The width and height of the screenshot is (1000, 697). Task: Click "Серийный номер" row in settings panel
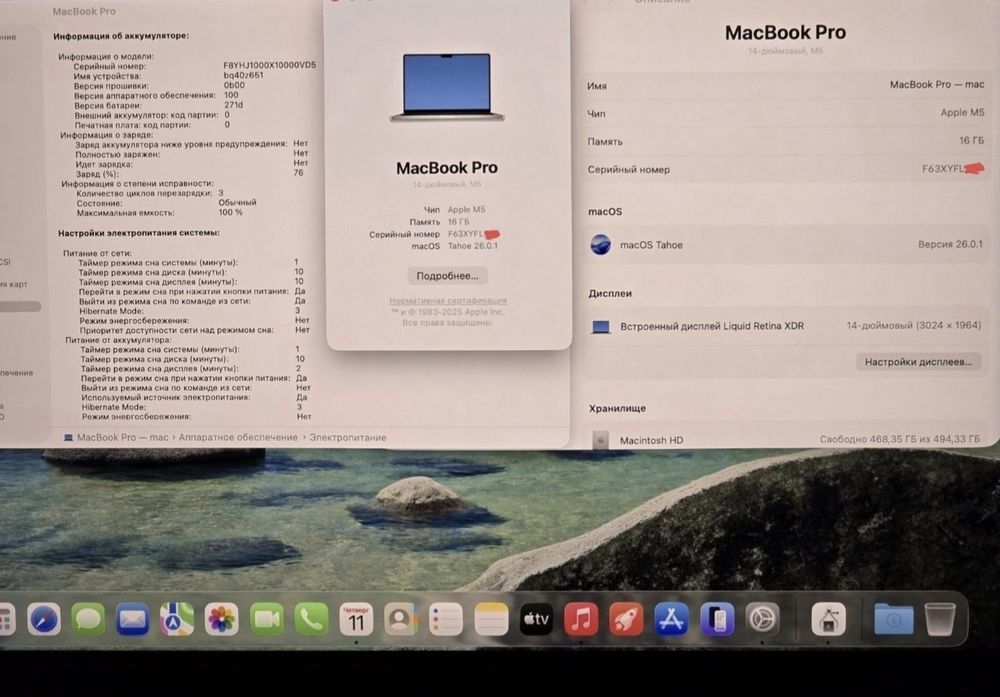[785, 169]
